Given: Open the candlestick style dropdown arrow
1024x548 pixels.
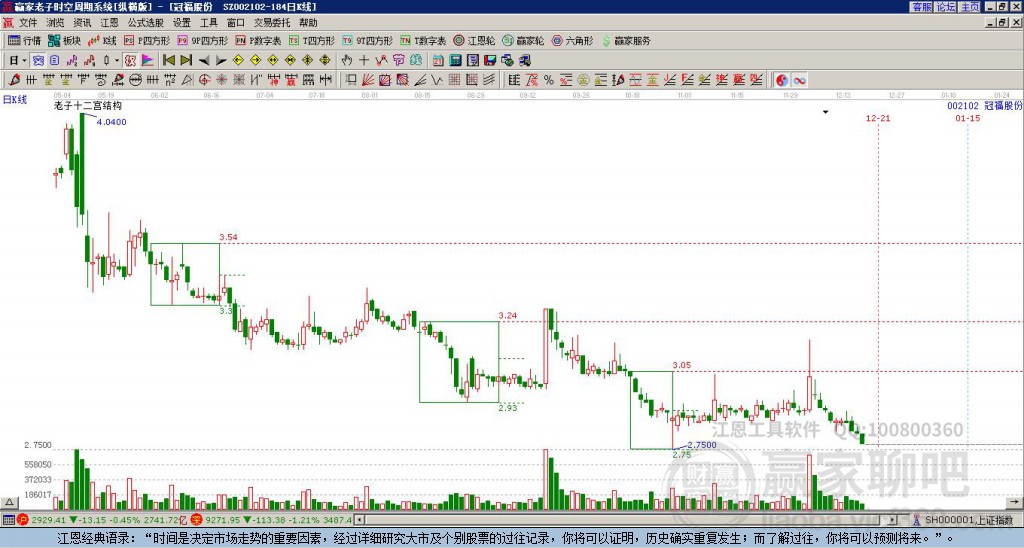Looking at the screenshot, I should (117, 61).
